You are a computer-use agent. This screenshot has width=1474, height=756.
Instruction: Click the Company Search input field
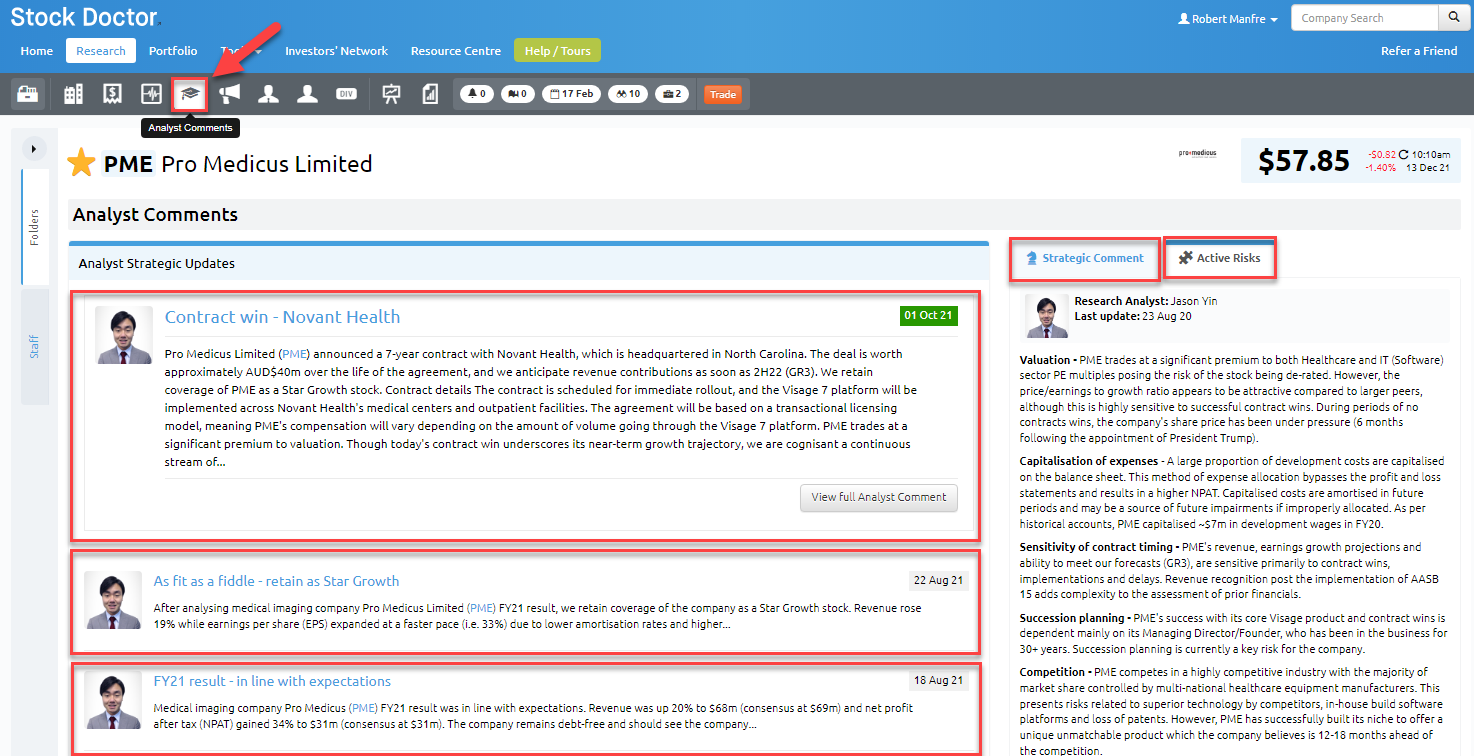[1364, 18]
